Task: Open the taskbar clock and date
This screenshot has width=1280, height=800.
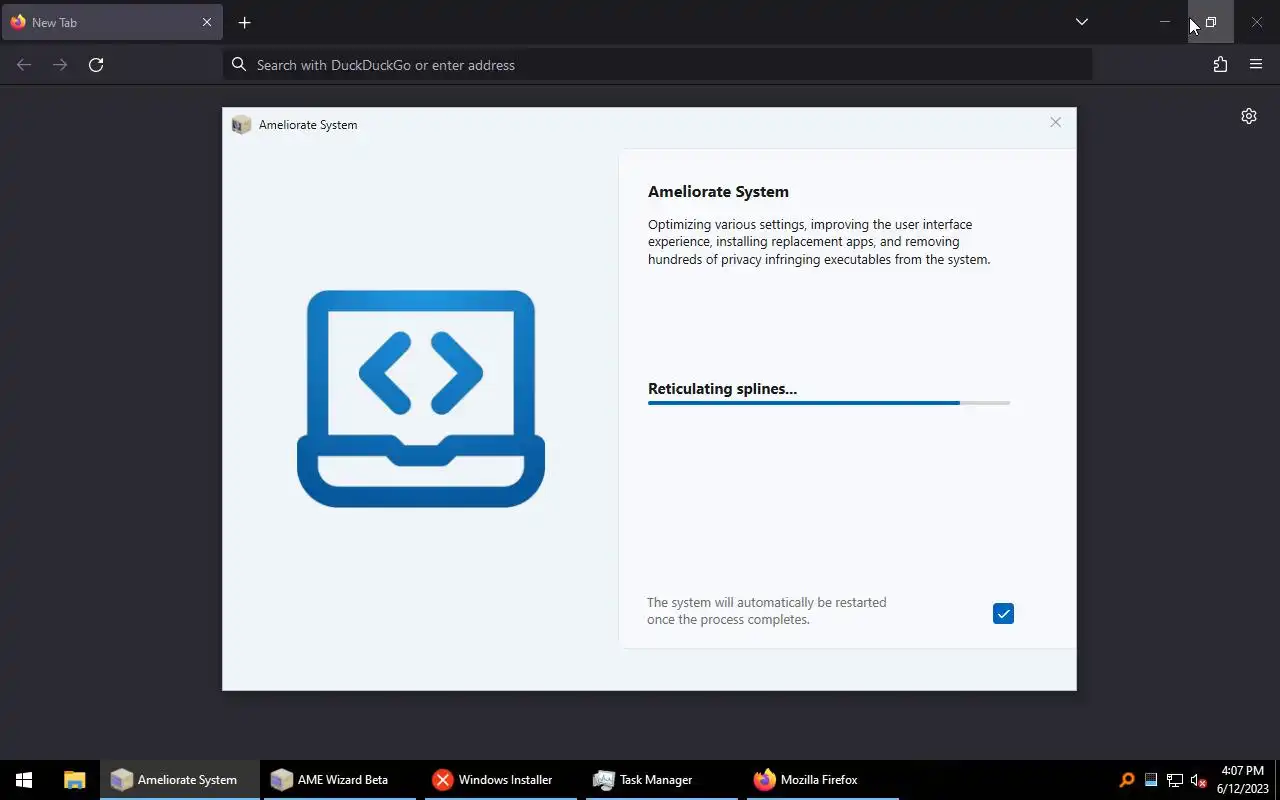Action: pyautogui.click(x=1243, y=780)
